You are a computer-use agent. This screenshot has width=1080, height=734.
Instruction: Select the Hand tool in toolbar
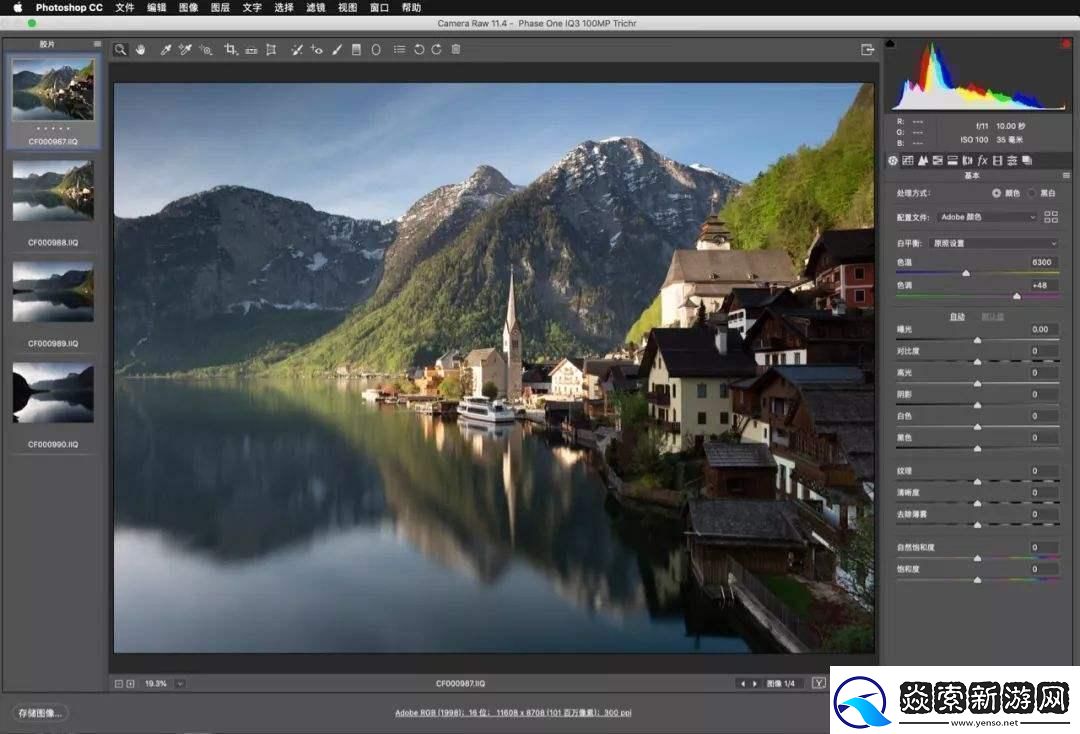tap(140, 49)
